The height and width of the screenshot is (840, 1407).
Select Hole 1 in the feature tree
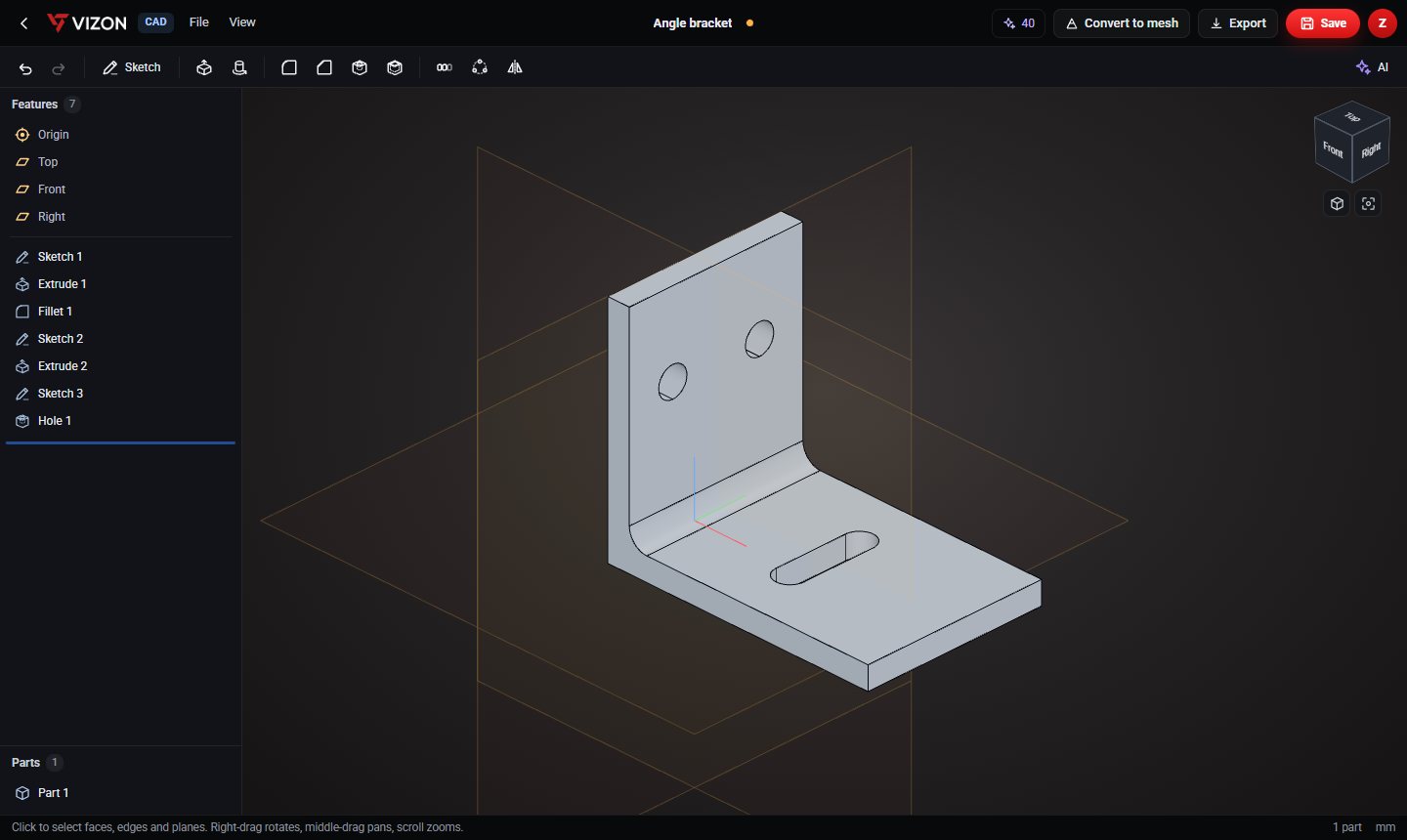[120, 421]
